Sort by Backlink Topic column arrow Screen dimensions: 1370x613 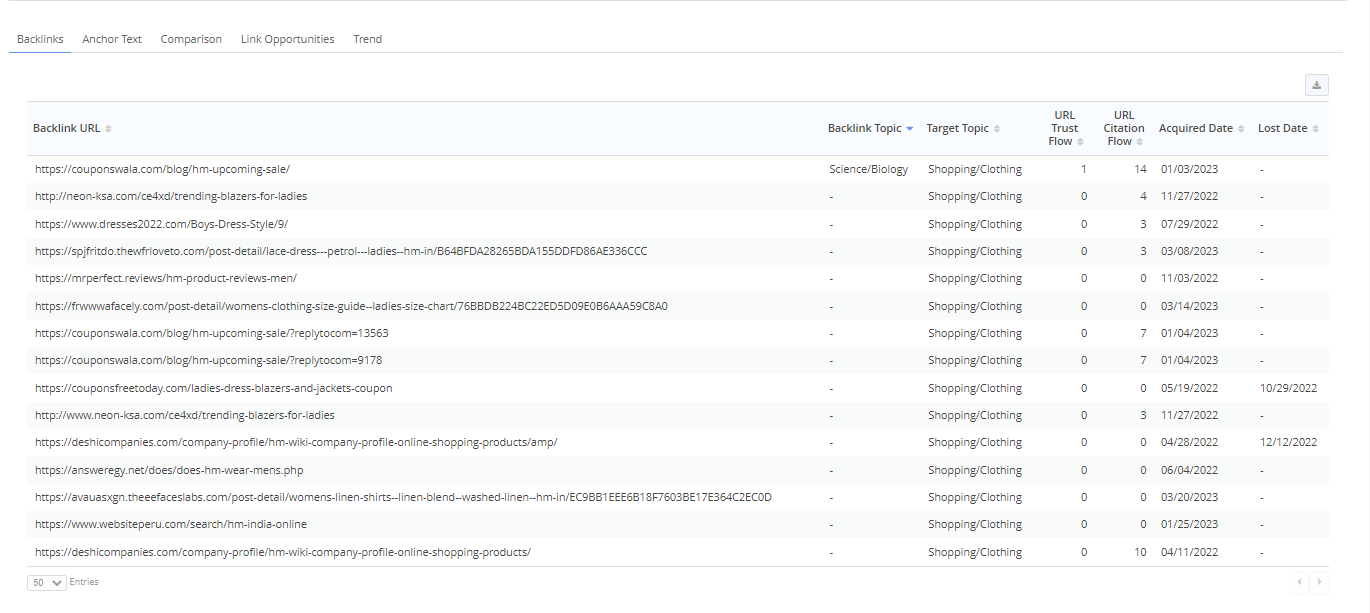[x=910, y=129]
